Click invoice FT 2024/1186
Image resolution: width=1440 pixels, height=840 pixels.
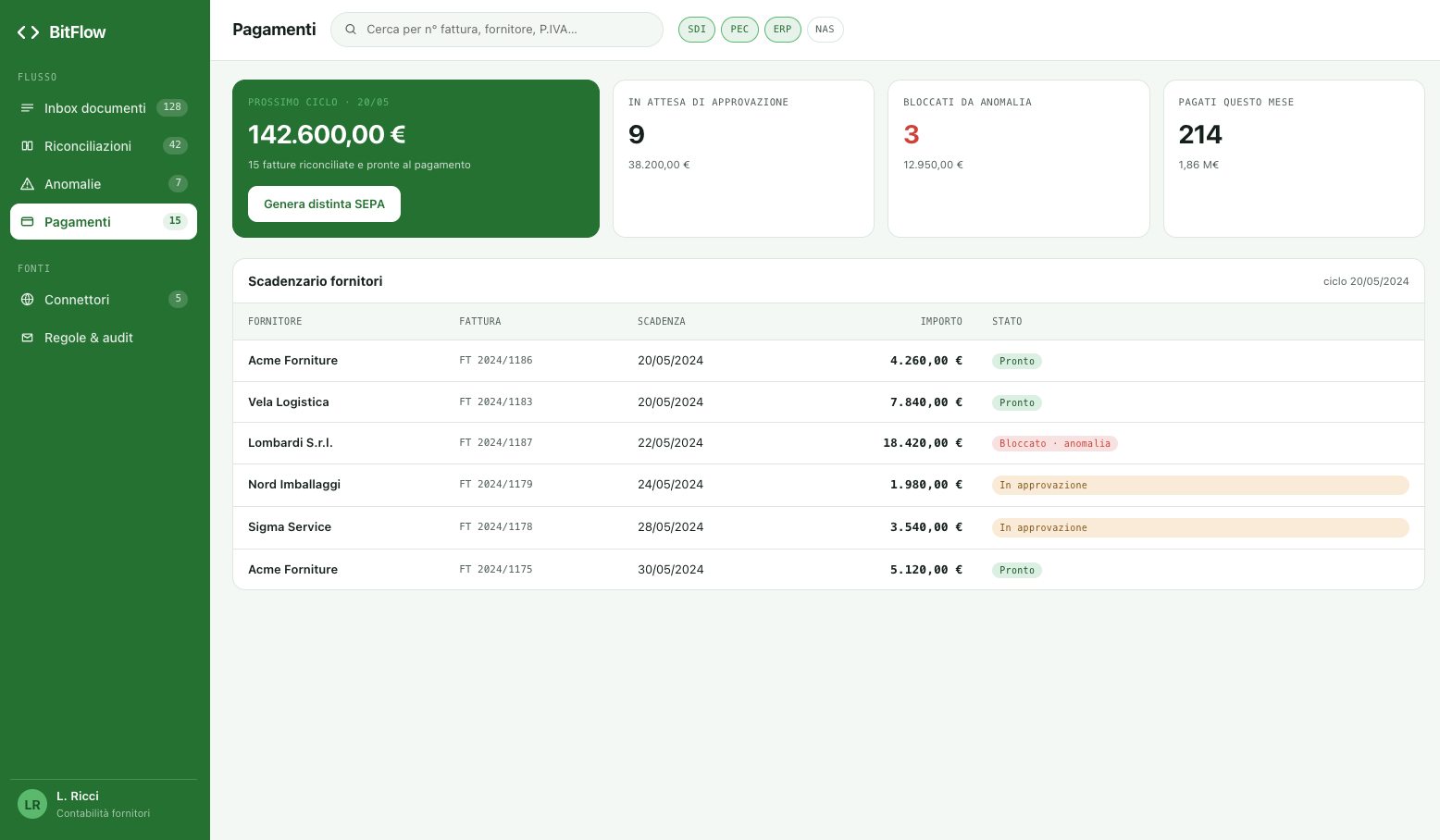point(496,361)
